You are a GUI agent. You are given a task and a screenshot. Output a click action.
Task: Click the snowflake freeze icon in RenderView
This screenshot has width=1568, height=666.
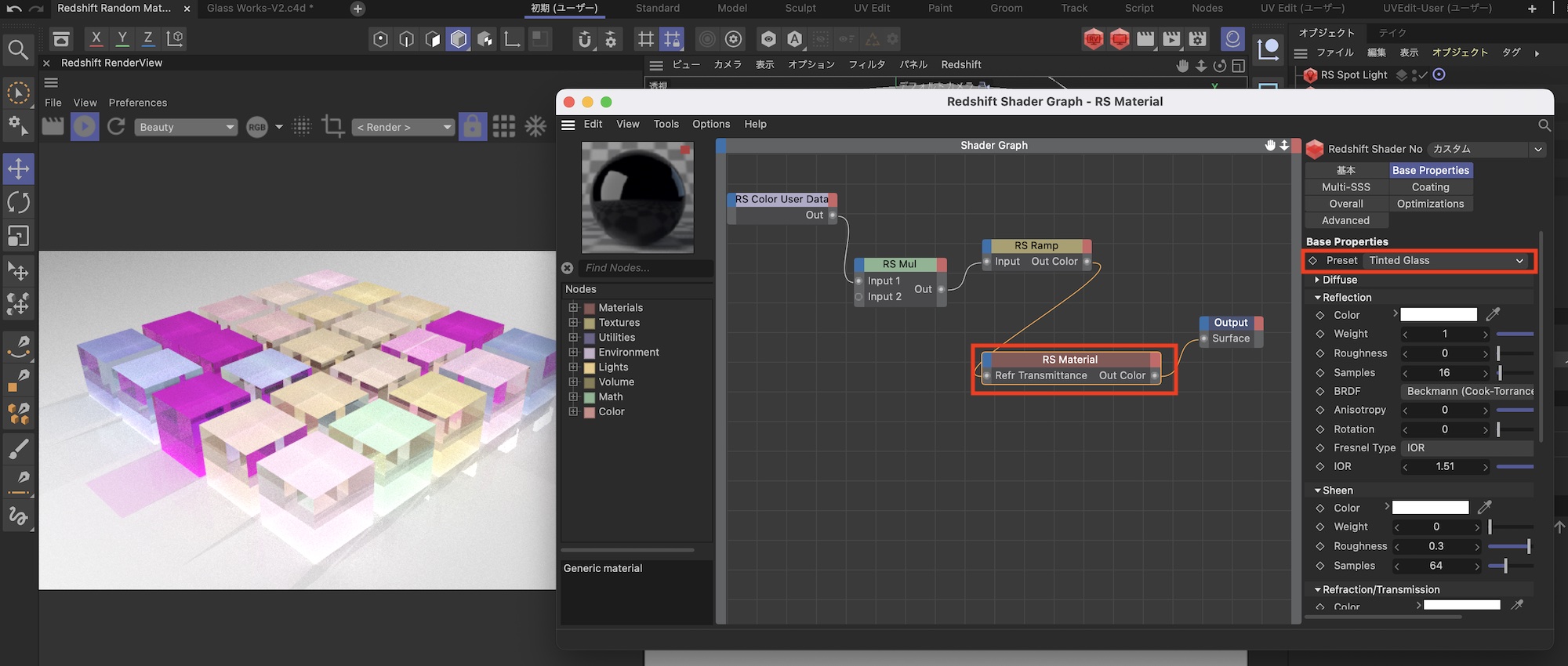pos(535,127)
